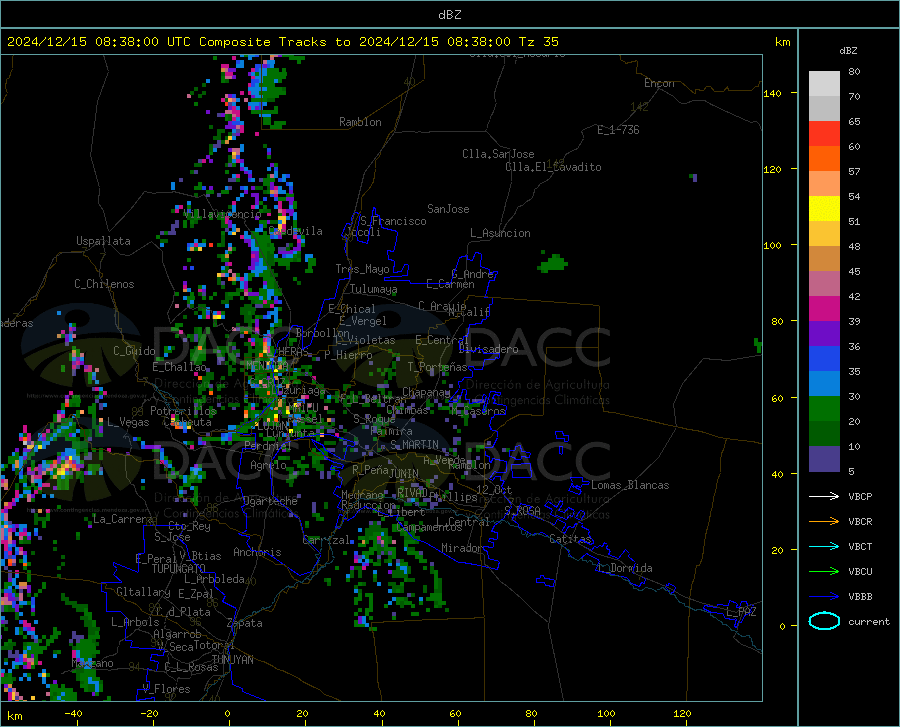The image size is (900, 727).
Task: Click the 'Tulumaya' map label
Action: tap(373, 289)
